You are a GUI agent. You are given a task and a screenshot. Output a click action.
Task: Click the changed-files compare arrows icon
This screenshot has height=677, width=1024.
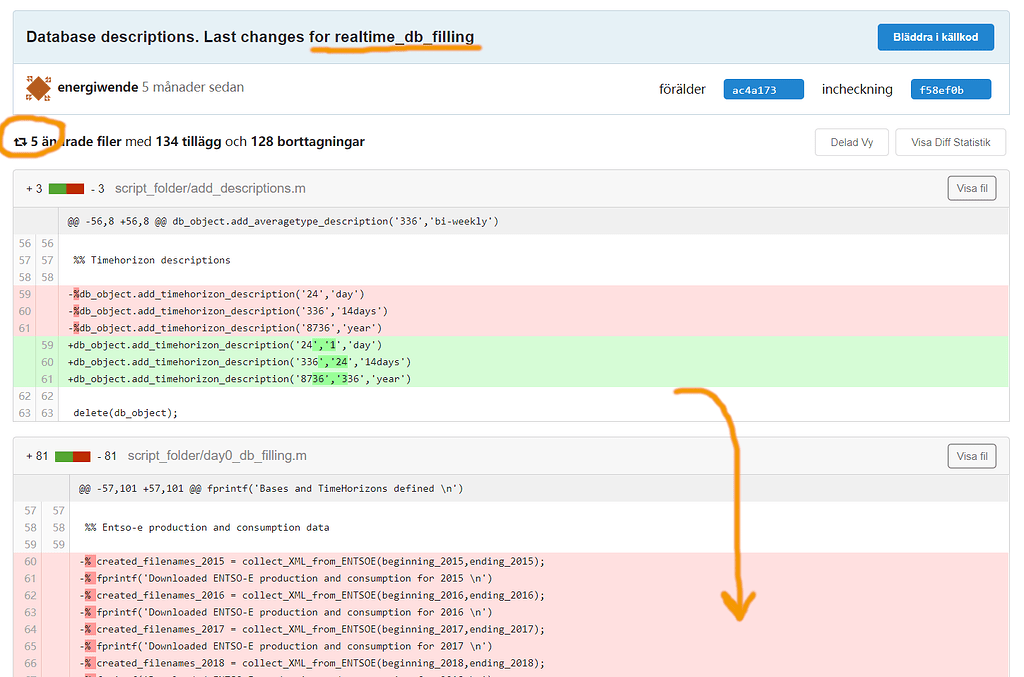(19, 142)
